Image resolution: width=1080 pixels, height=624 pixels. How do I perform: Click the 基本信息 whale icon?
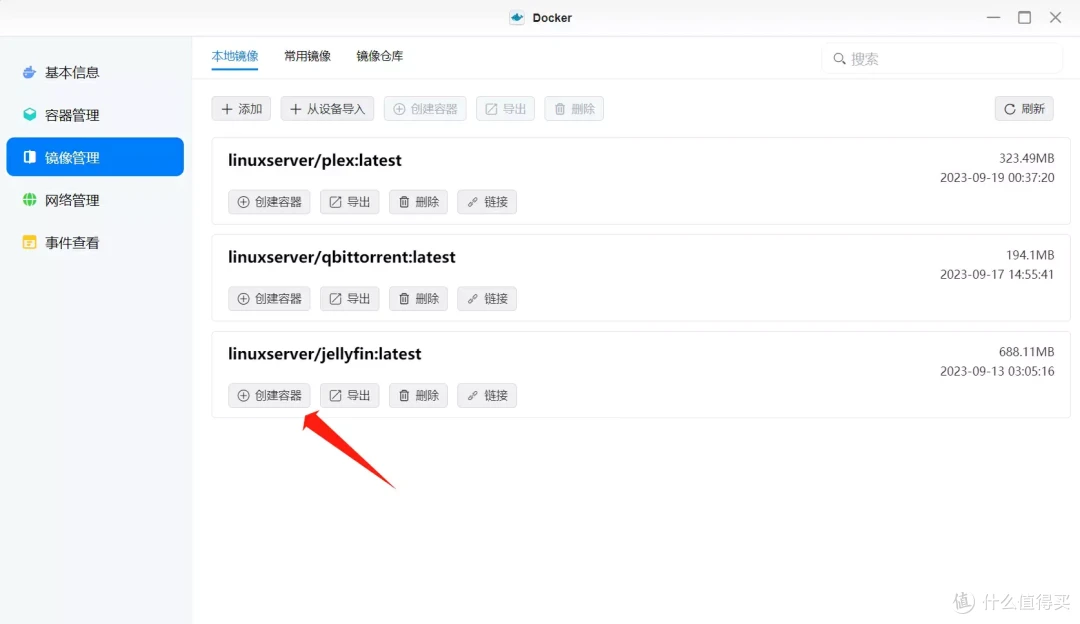(29, 72)
